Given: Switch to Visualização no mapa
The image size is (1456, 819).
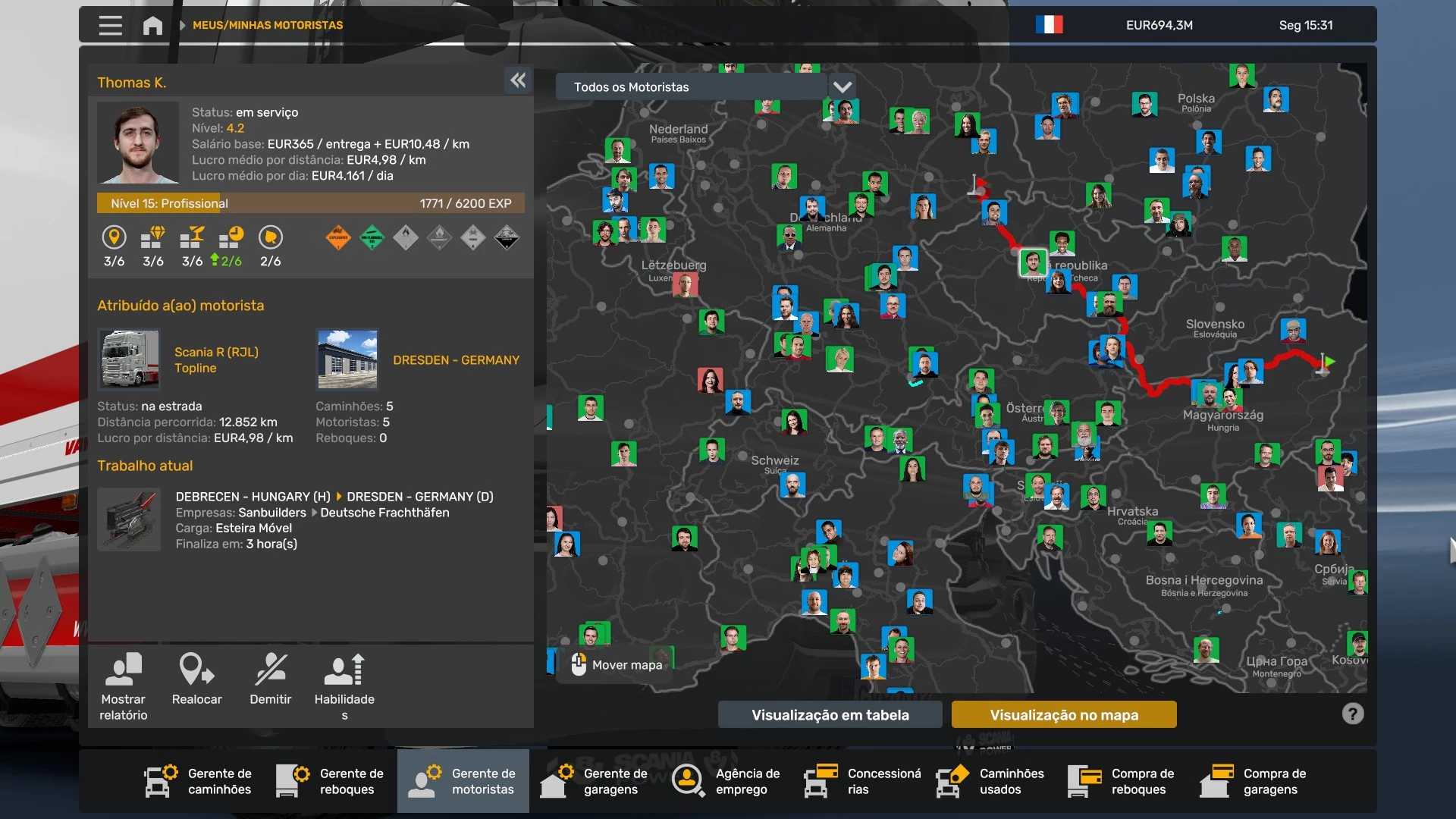Looking at the screenshot, I should [1063, 714].
